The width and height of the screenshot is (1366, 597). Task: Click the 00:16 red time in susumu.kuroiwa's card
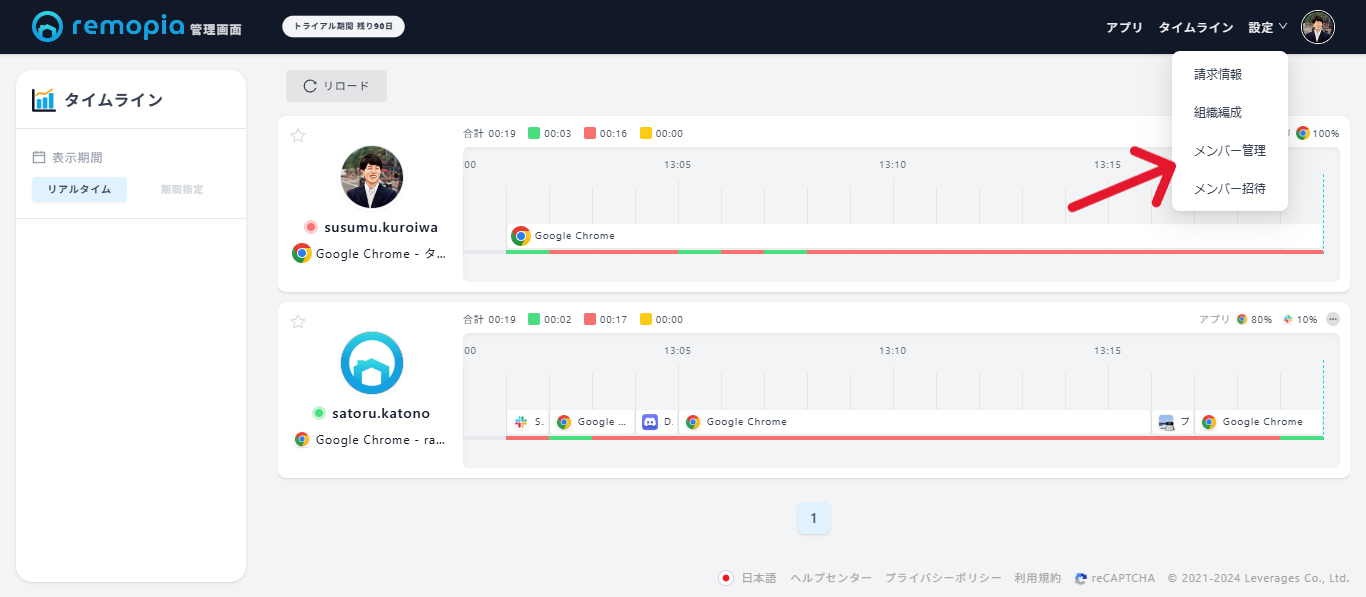613,133
